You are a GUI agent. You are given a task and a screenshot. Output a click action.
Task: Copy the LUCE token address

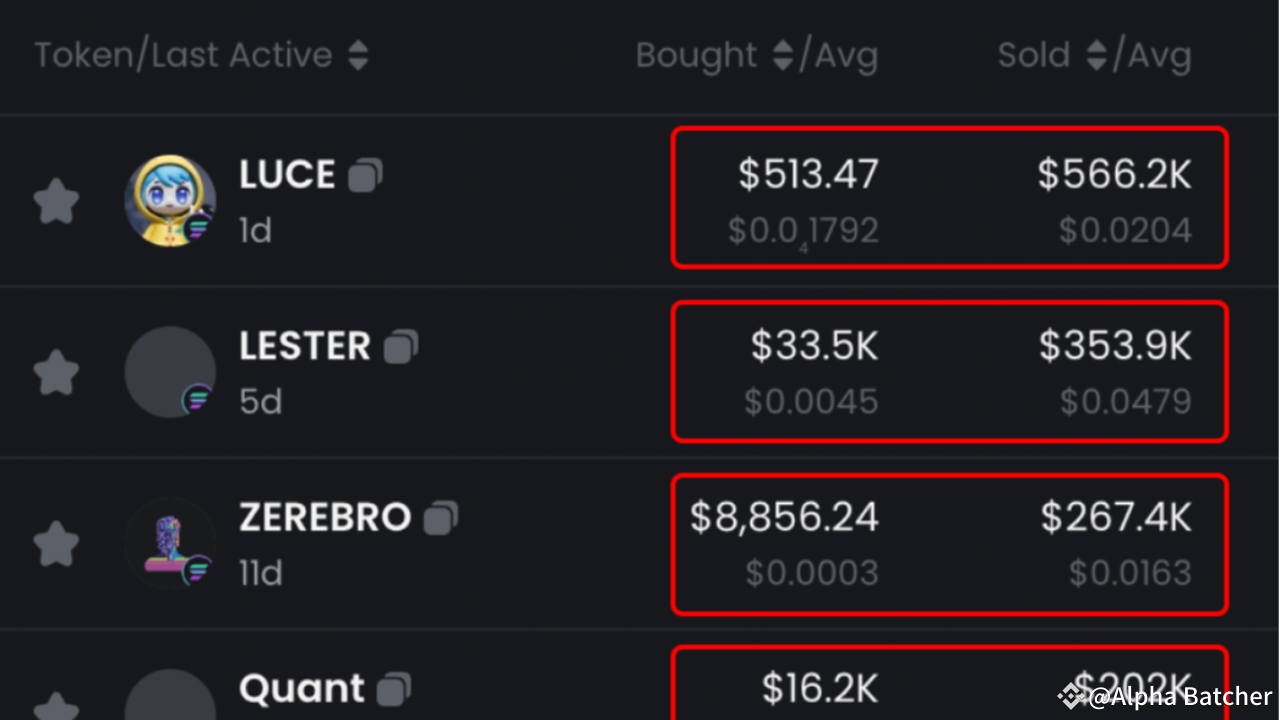coord(365,176)
